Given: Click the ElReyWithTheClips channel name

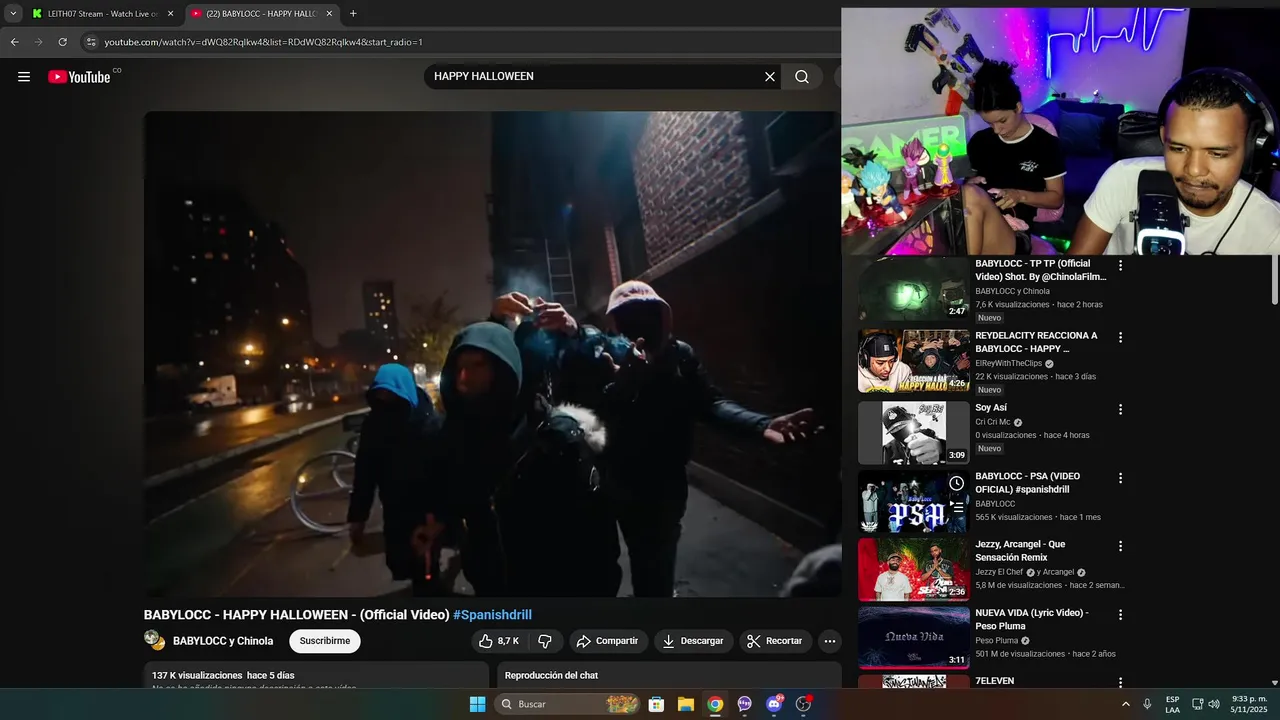Looking at the screenshot, I should pos(1009,363).
